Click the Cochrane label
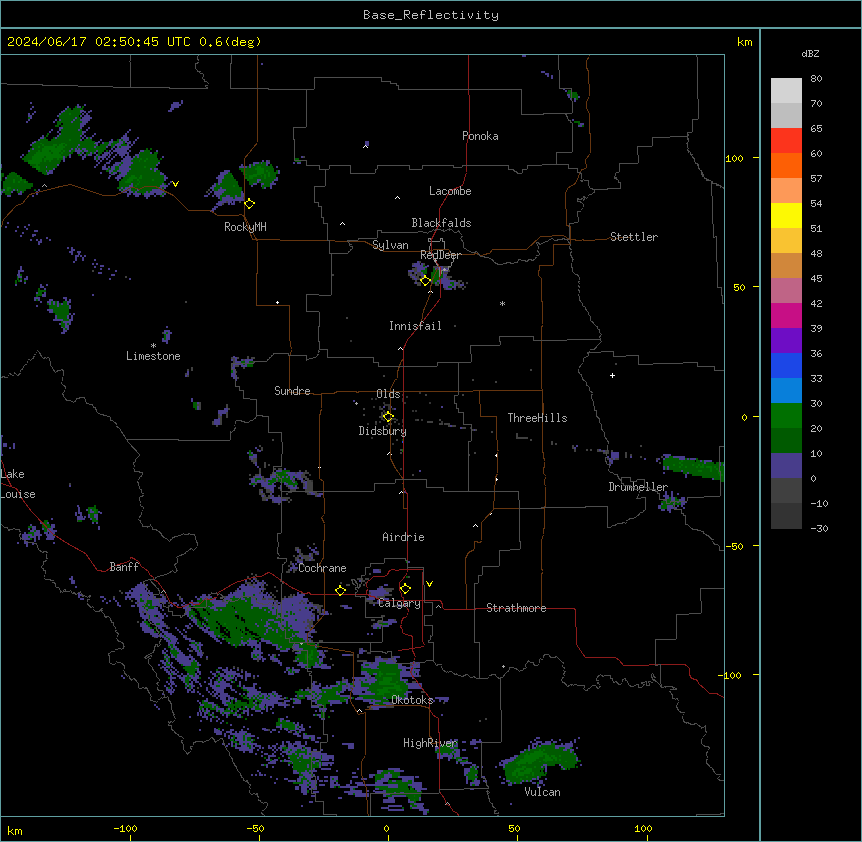 (x=322, y=568)
